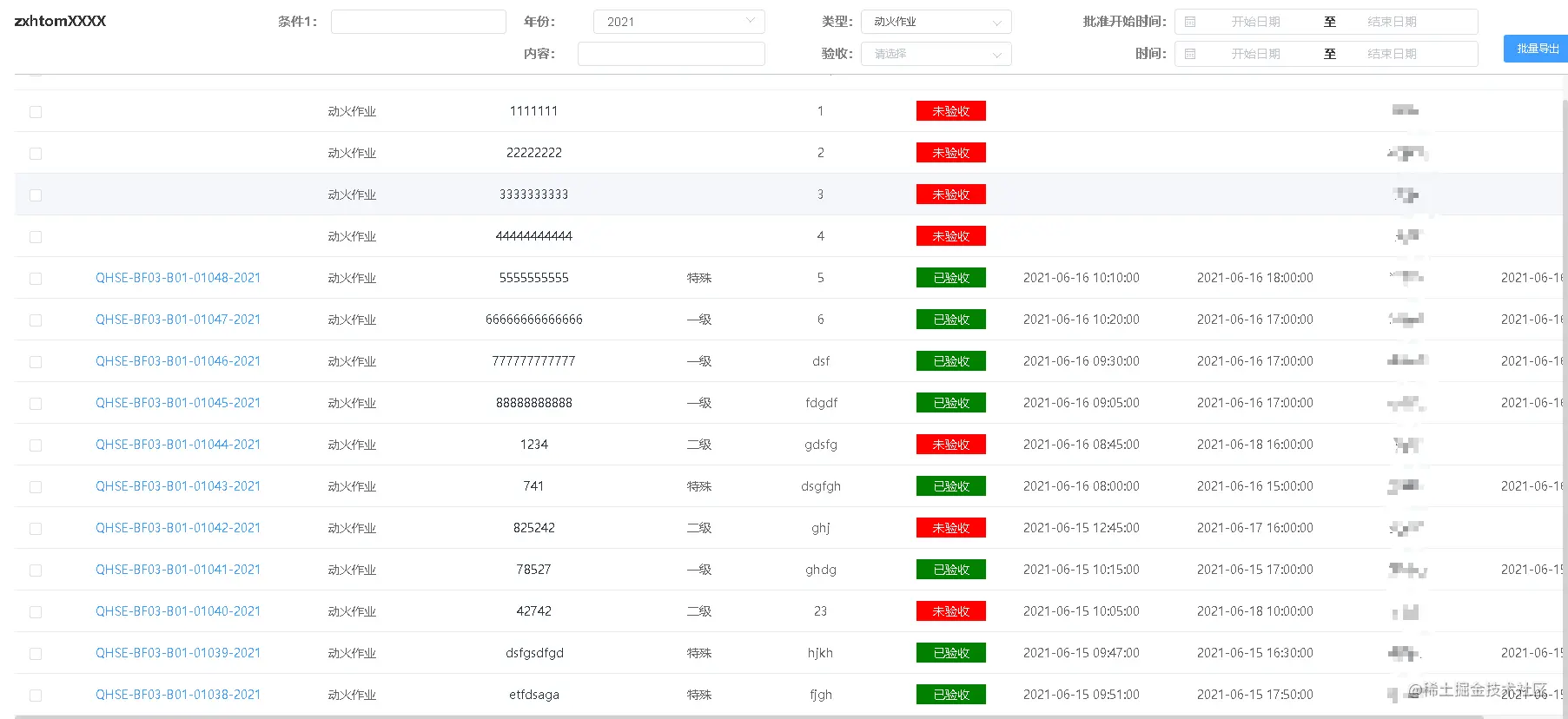Open link QHSE-BF03-B01-01046-2021

(178, 361)
